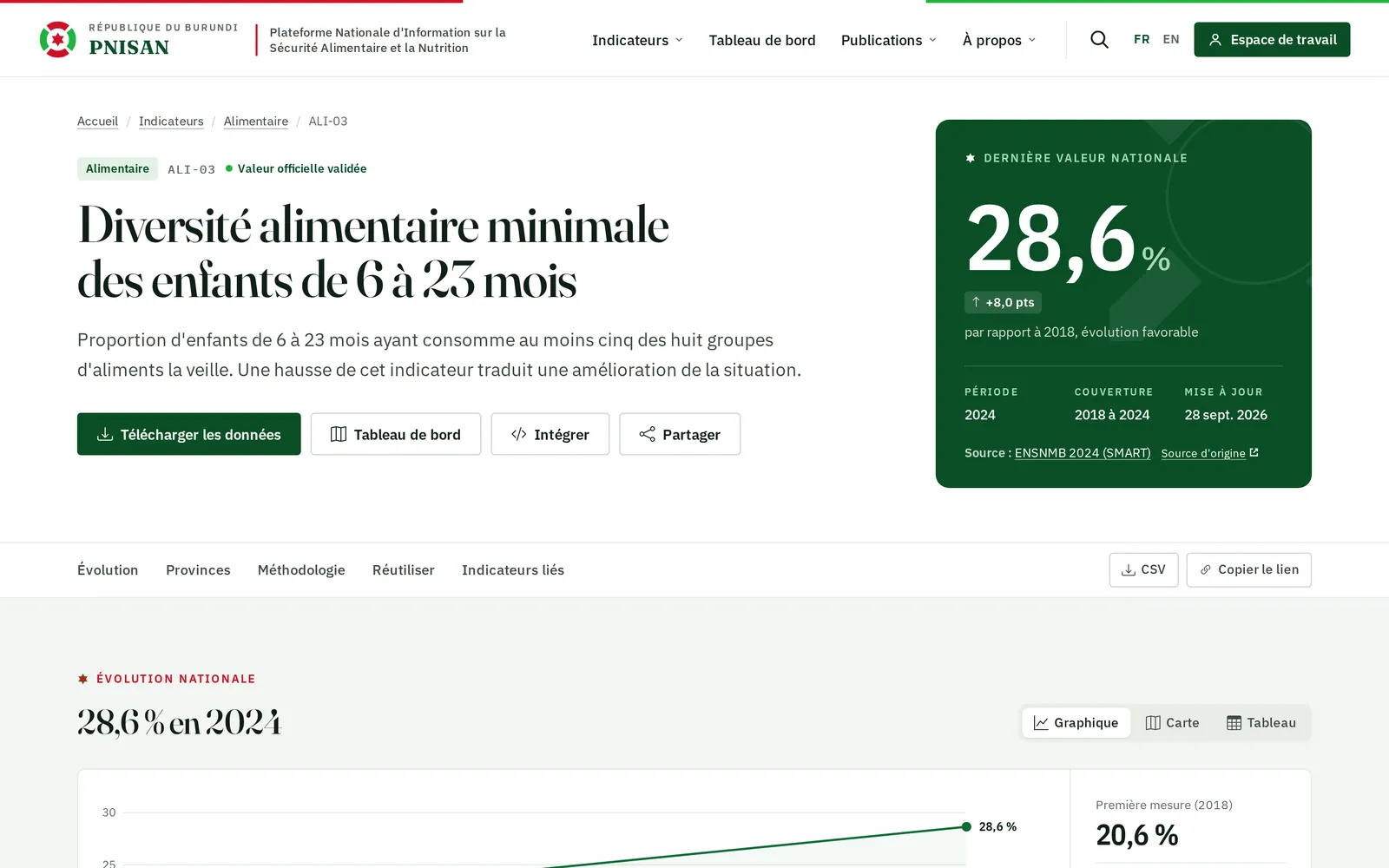Click the Alimentaire category tag
This screenshot has height=868, width=1389.
point(117,168)
